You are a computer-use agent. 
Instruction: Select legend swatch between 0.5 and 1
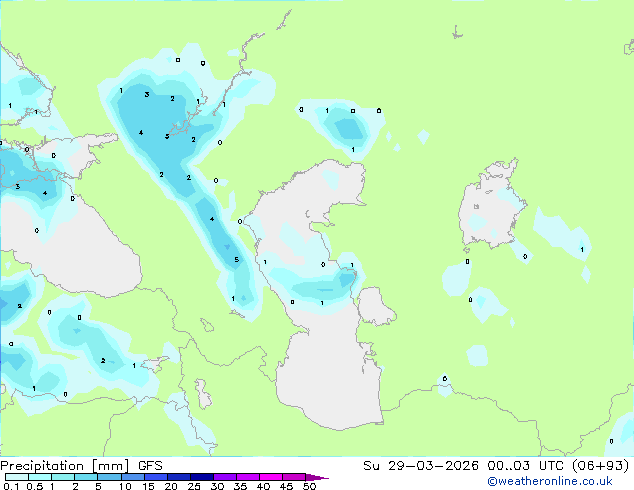point(40,477)
